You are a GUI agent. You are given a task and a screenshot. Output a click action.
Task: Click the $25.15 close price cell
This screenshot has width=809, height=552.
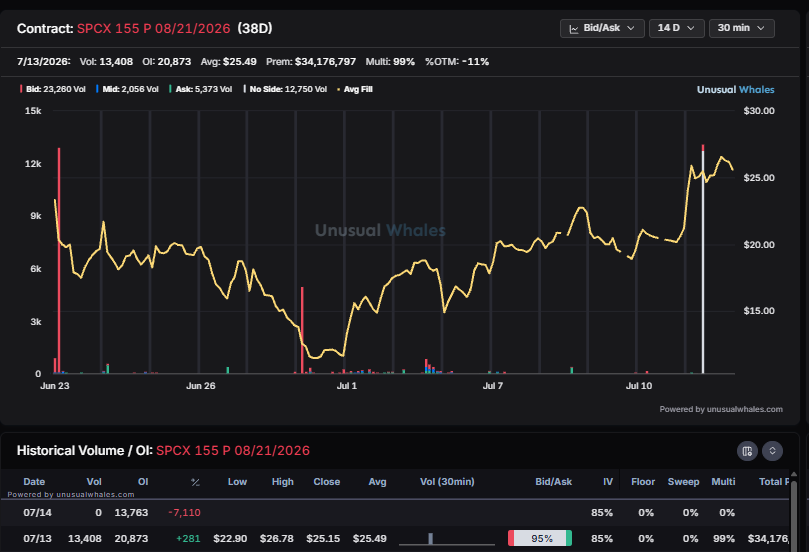click(x=323, y=539)
